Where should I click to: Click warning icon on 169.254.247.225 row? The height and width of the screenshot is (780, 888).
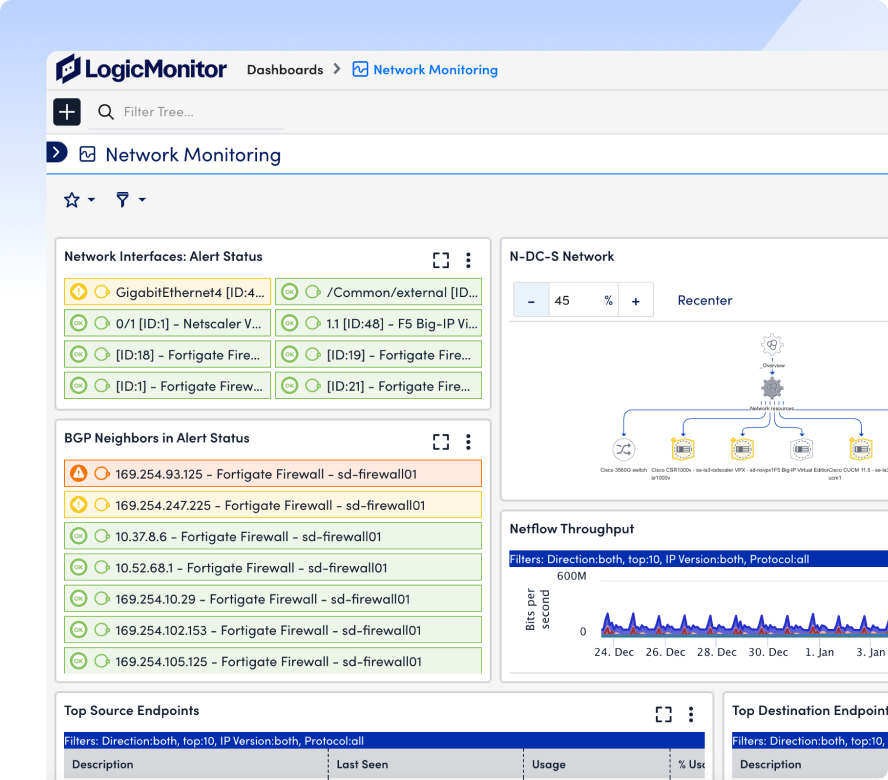pos(79,504)
